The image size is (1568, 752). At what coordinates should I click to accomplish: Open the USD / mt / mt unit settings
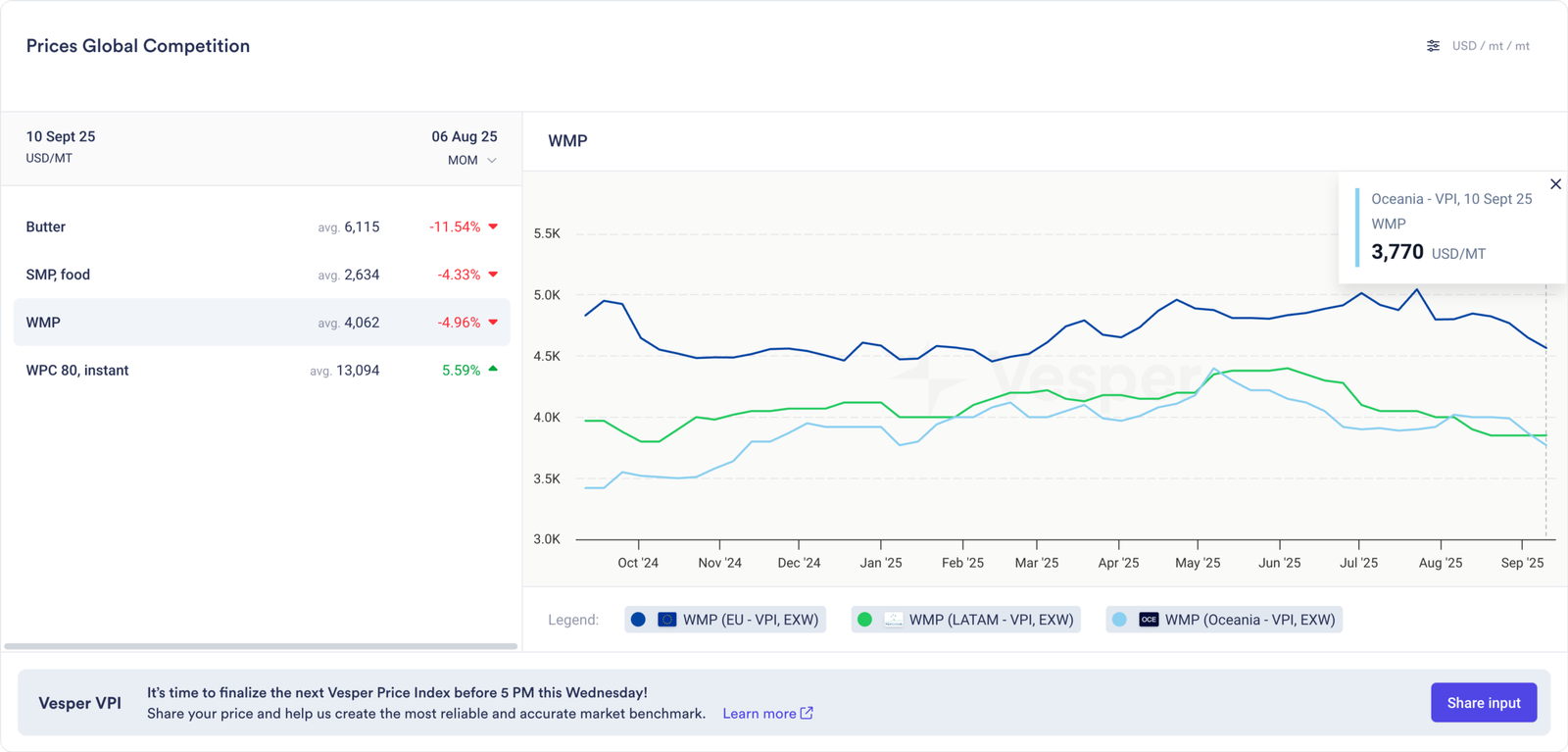[x=1490, y=46]
